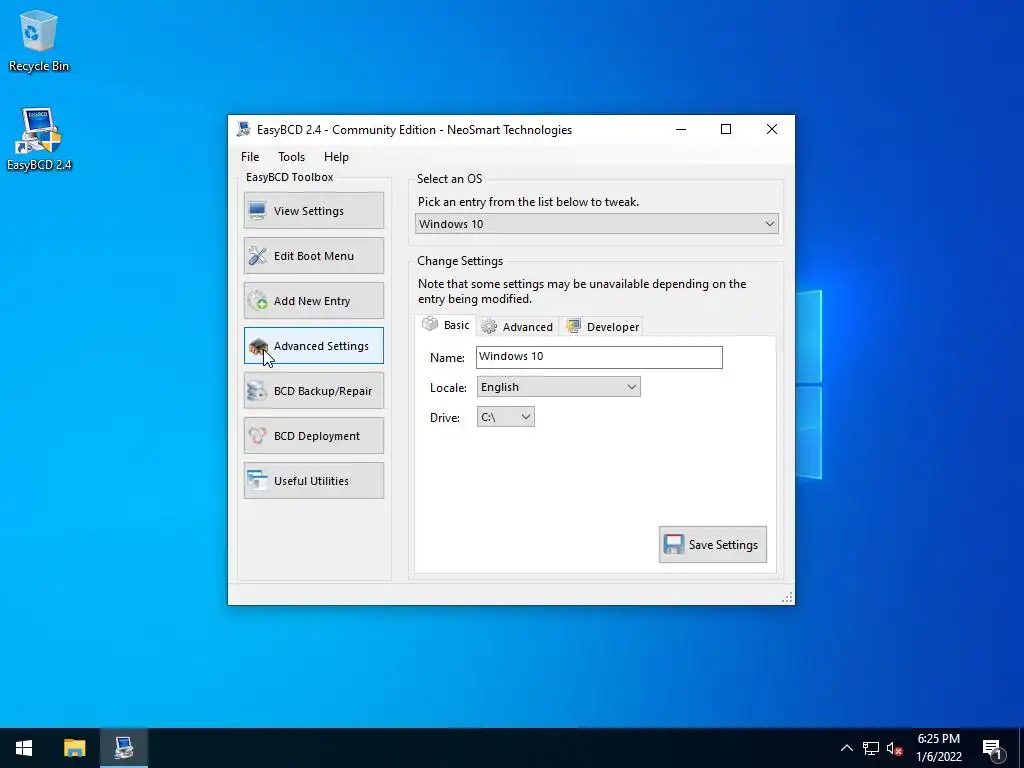Select the EasyBCD 2.4 desktop shortcut
1024x768 pixels.
(x=39, y=139)
